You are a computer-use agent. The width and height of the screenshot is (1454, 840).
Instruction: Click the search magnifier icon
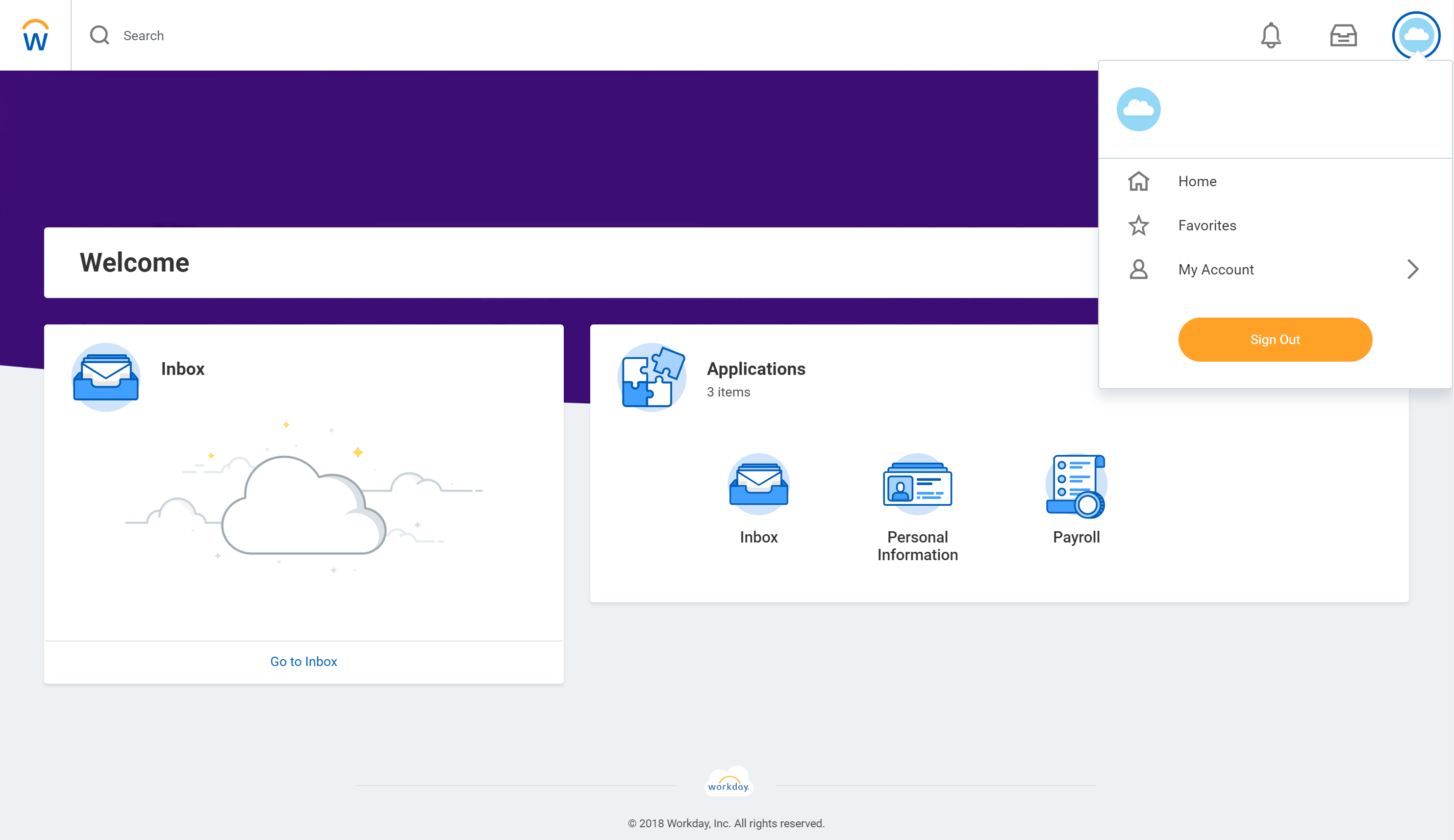[99, 35]
